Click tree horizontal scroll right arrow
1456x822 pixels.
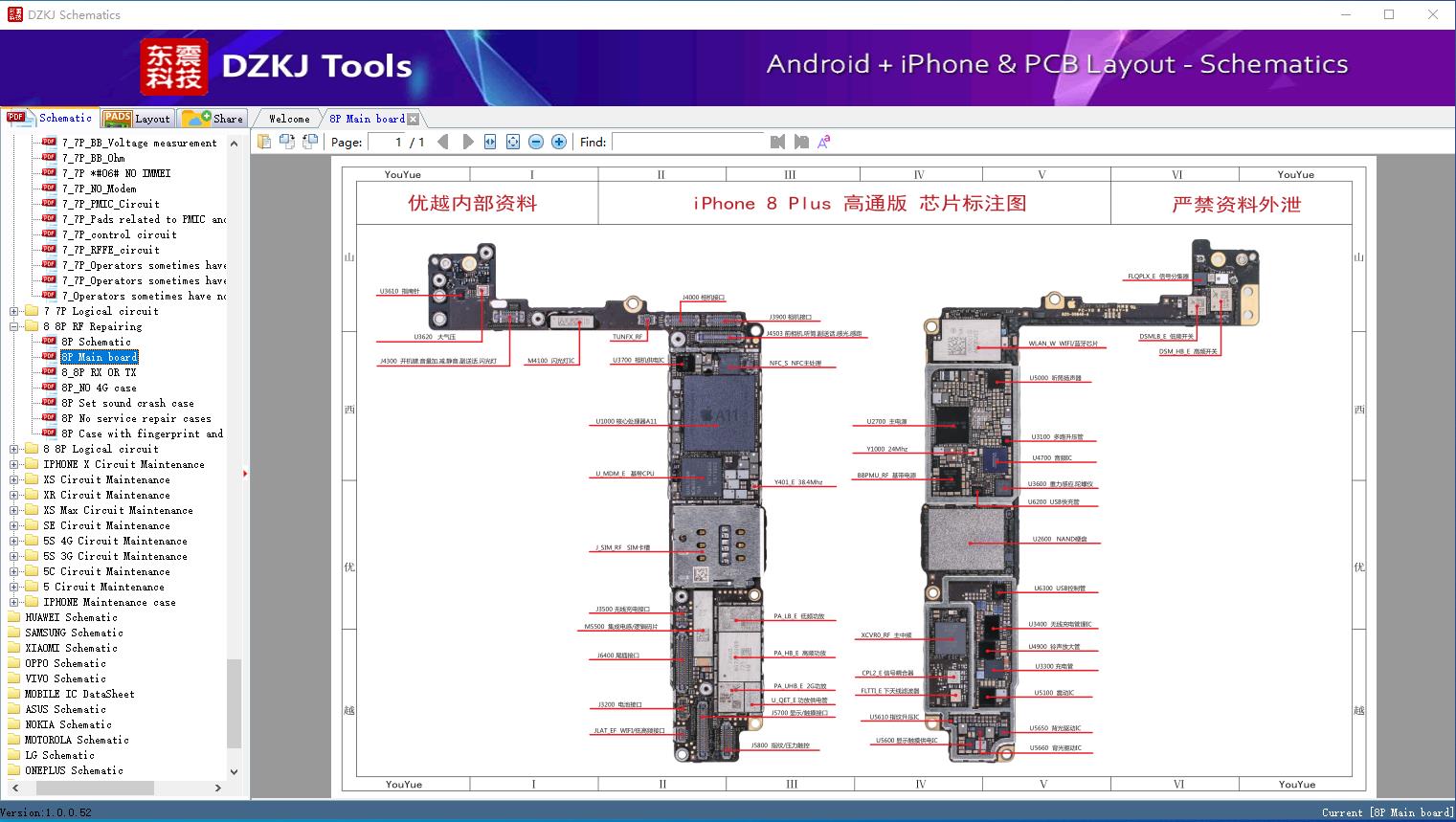pos(218,788)
